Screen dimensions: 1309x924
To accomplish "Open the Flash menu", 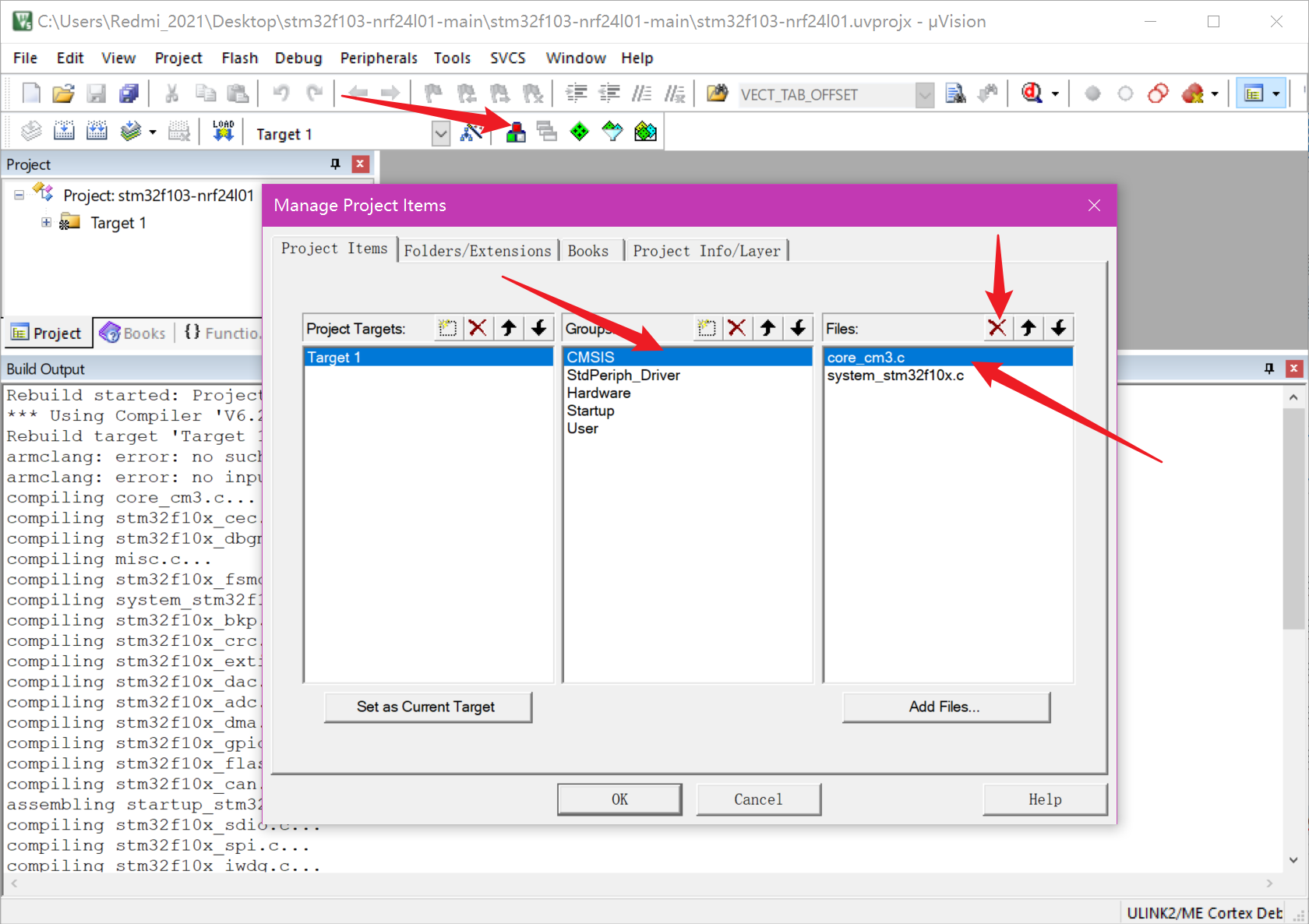I will [239, 58].
